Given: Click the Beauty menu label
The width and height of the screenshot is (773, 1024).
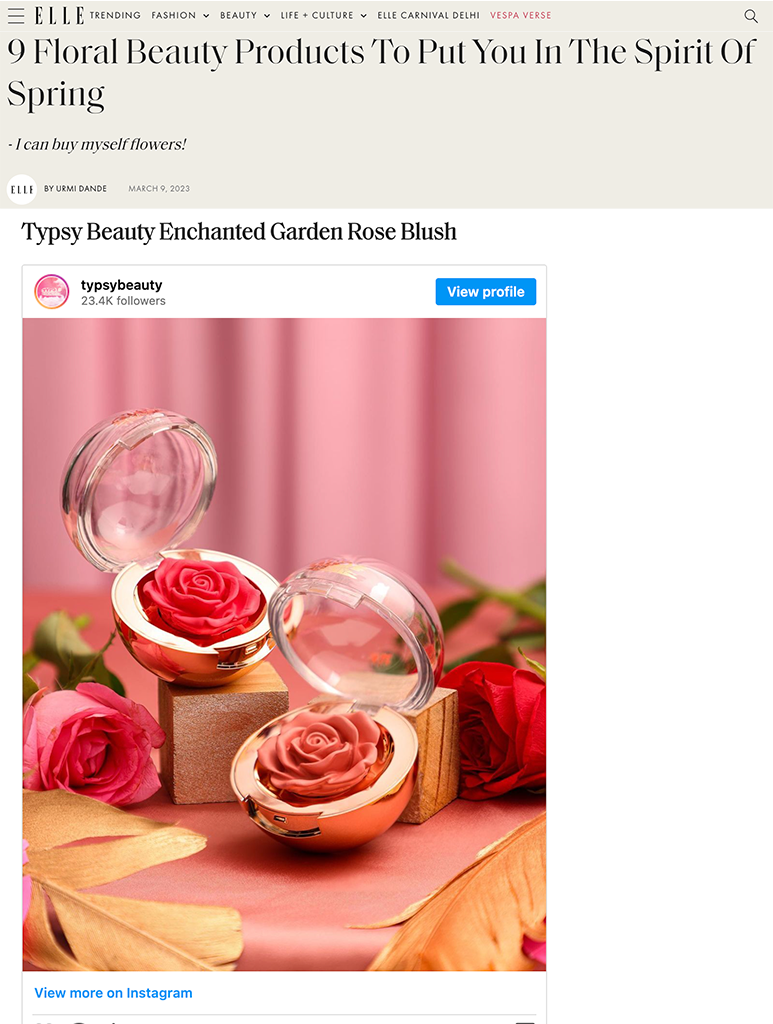Looking at the screenshot, I should (238, 15).
